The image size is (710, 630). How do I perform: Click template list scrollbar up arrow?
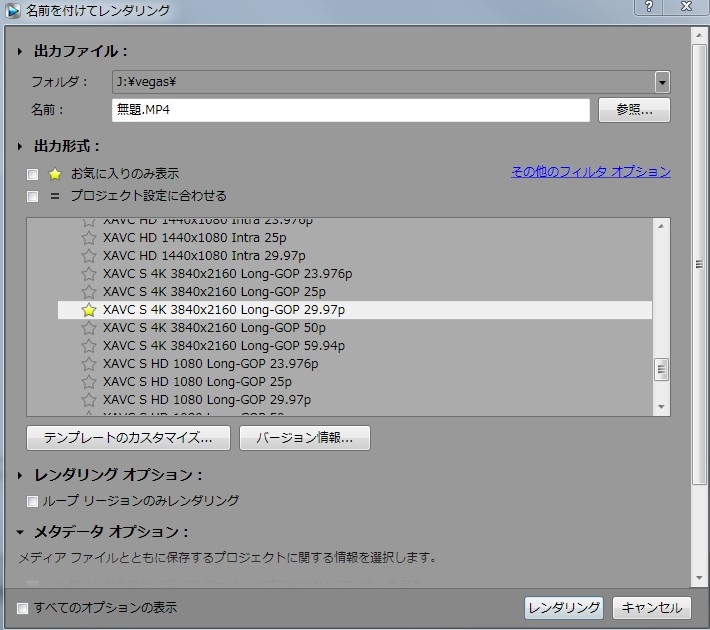coord(661,226)
